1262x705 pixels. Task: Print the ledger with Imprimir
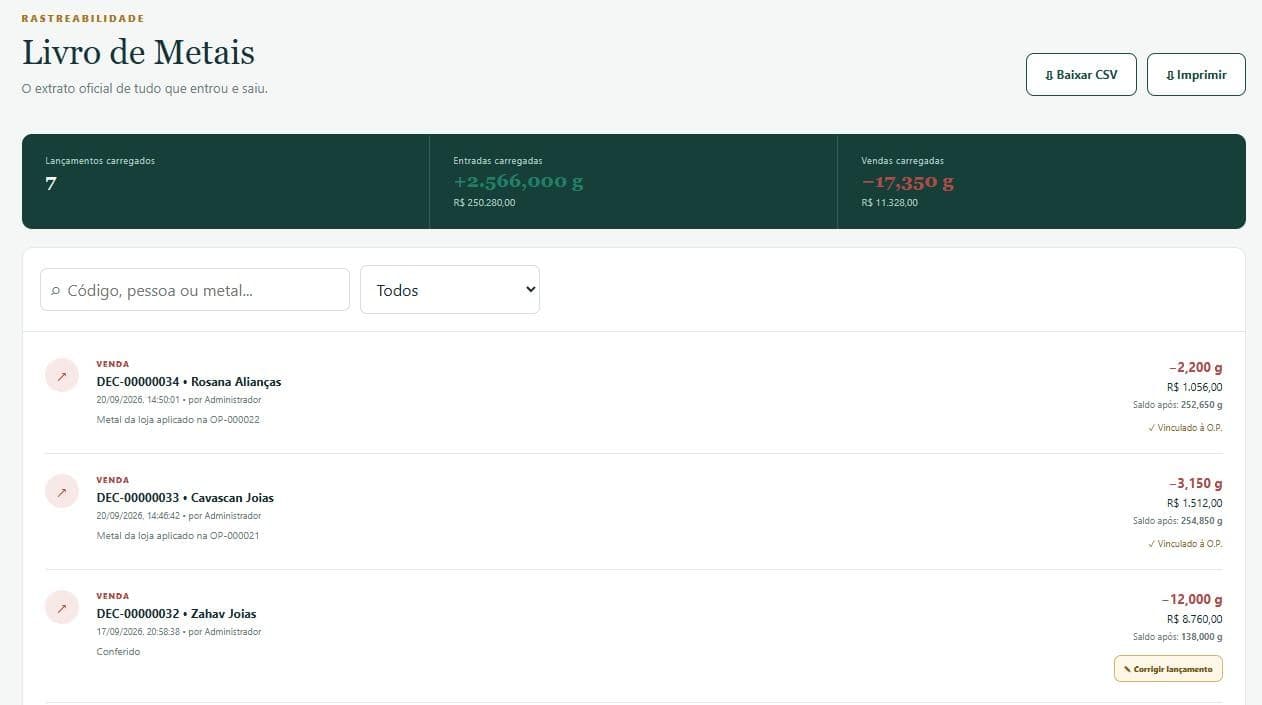click(1196, 75)
